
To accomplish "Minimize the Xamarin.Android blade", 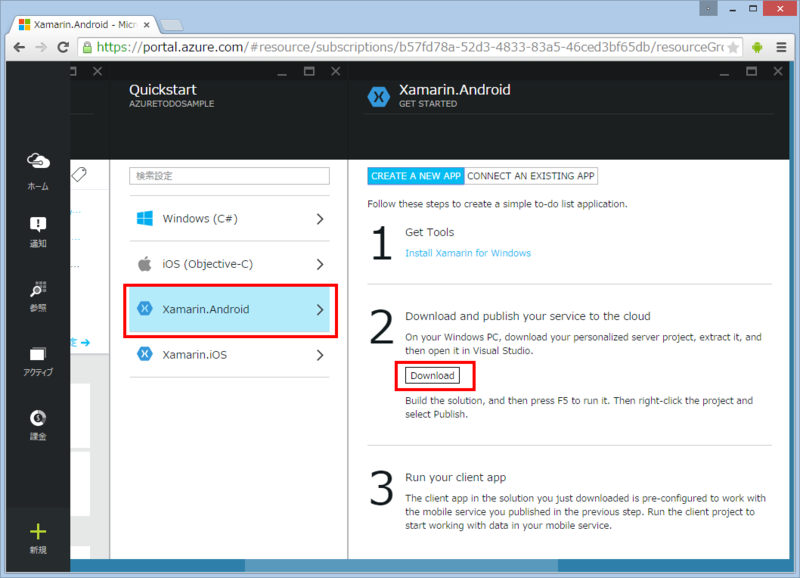I will (x=724, y=72).
